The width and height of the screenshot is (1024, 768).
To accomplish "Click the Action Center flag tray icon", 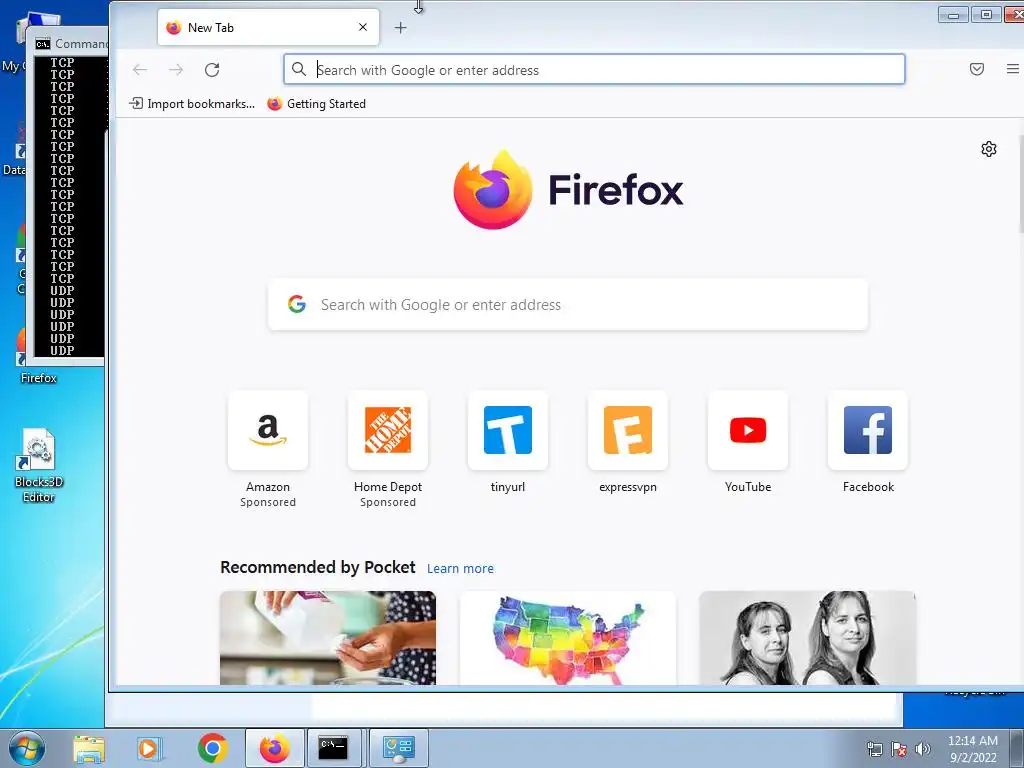I will 899,749.
